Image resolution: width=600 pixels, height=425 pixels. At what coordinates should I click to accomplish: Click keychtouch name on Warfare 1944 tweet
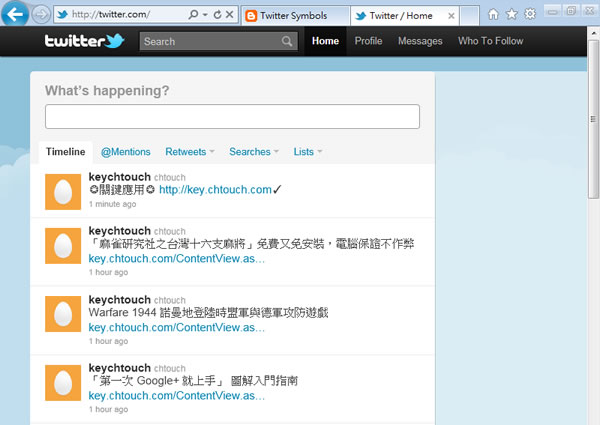click(119, 300)
